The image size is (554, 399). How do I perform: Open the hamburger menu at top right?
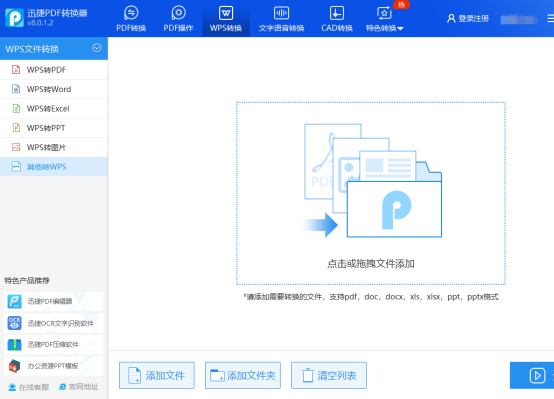[550, 18]
